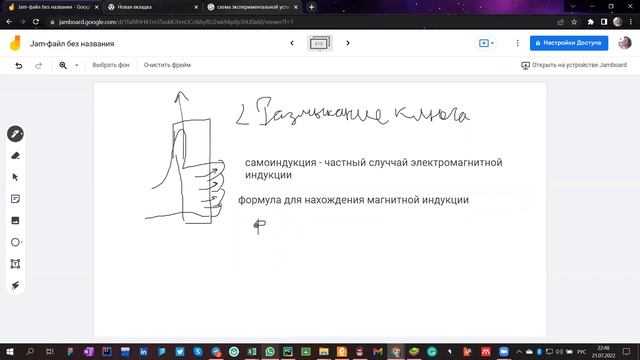Open Skype from the taskbar
The height and width of the screenshot is (360, 640).
198,351
